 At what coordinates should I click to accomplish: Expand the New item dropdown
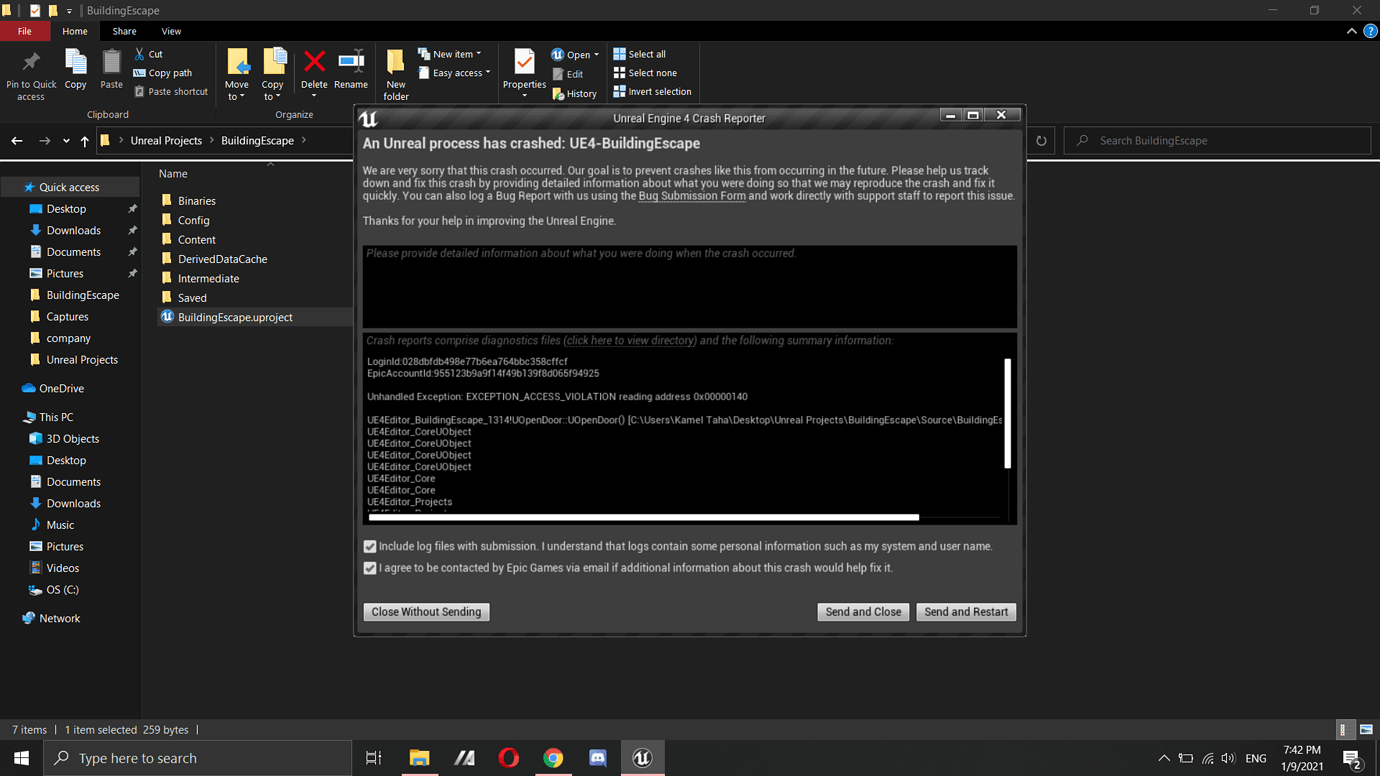(450, 53)
